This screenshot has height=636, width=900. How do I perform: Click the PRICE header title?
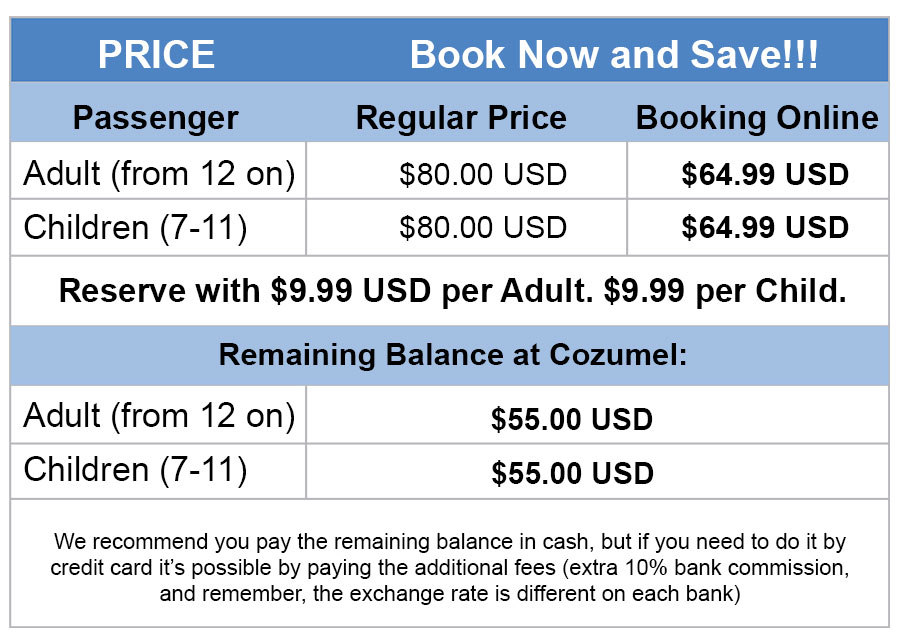point(156,55)
